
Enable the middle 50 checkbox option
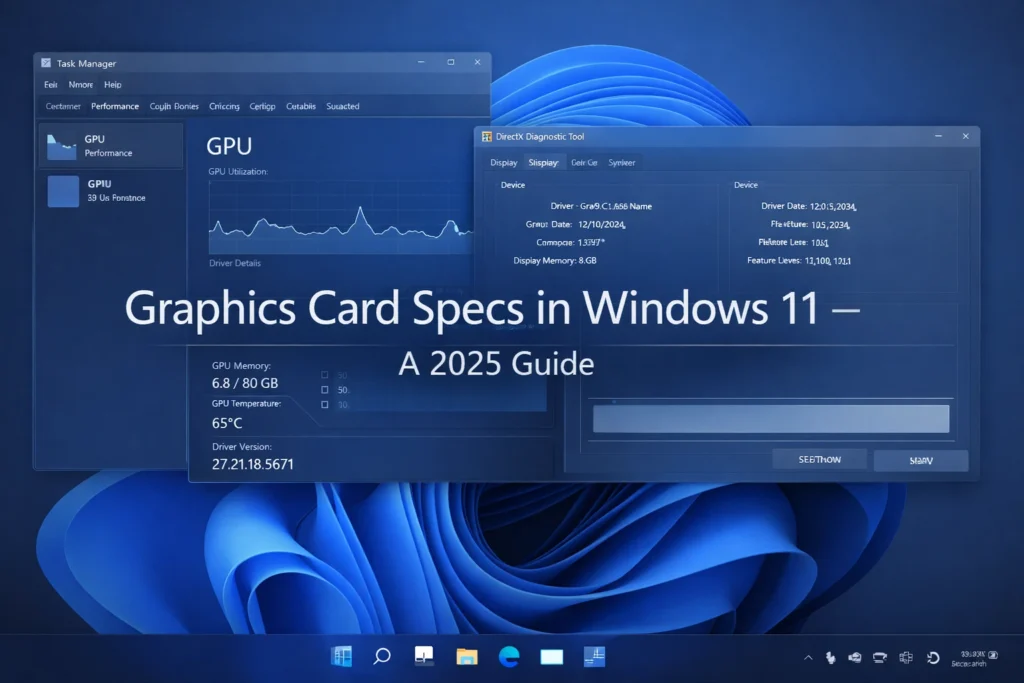pos(324,388)
